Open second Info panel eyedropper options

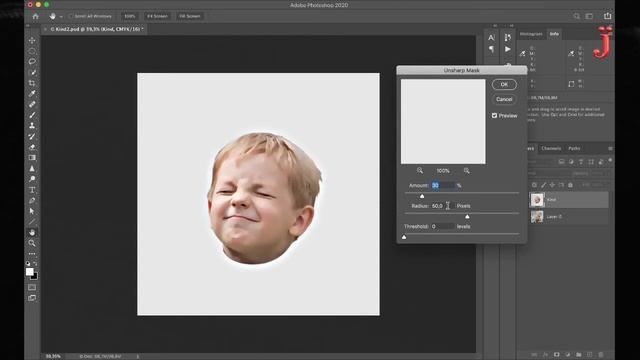(x=571, y=53)
